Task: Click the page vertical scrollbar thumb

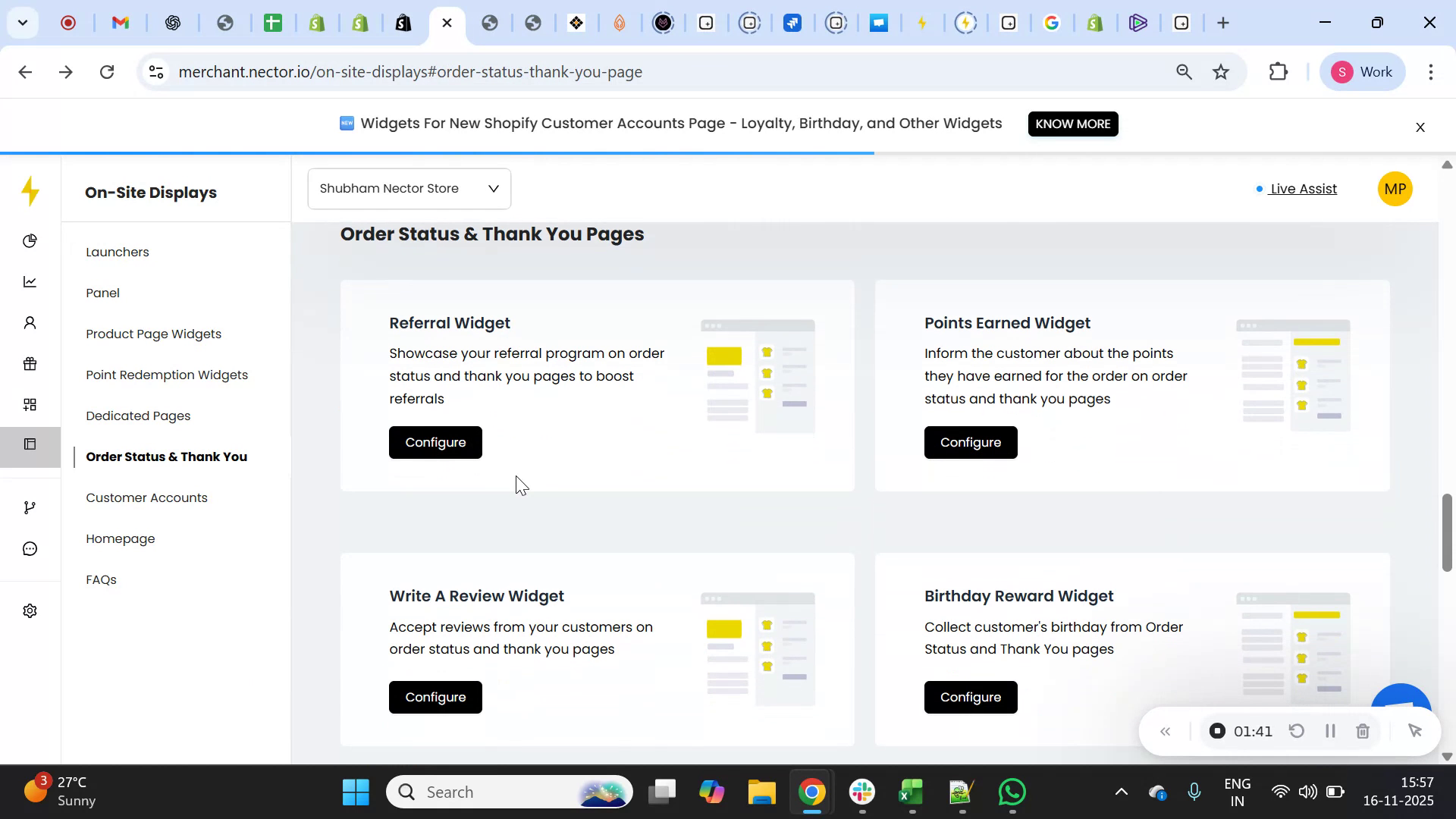Action: click(x=1446, y=532)
